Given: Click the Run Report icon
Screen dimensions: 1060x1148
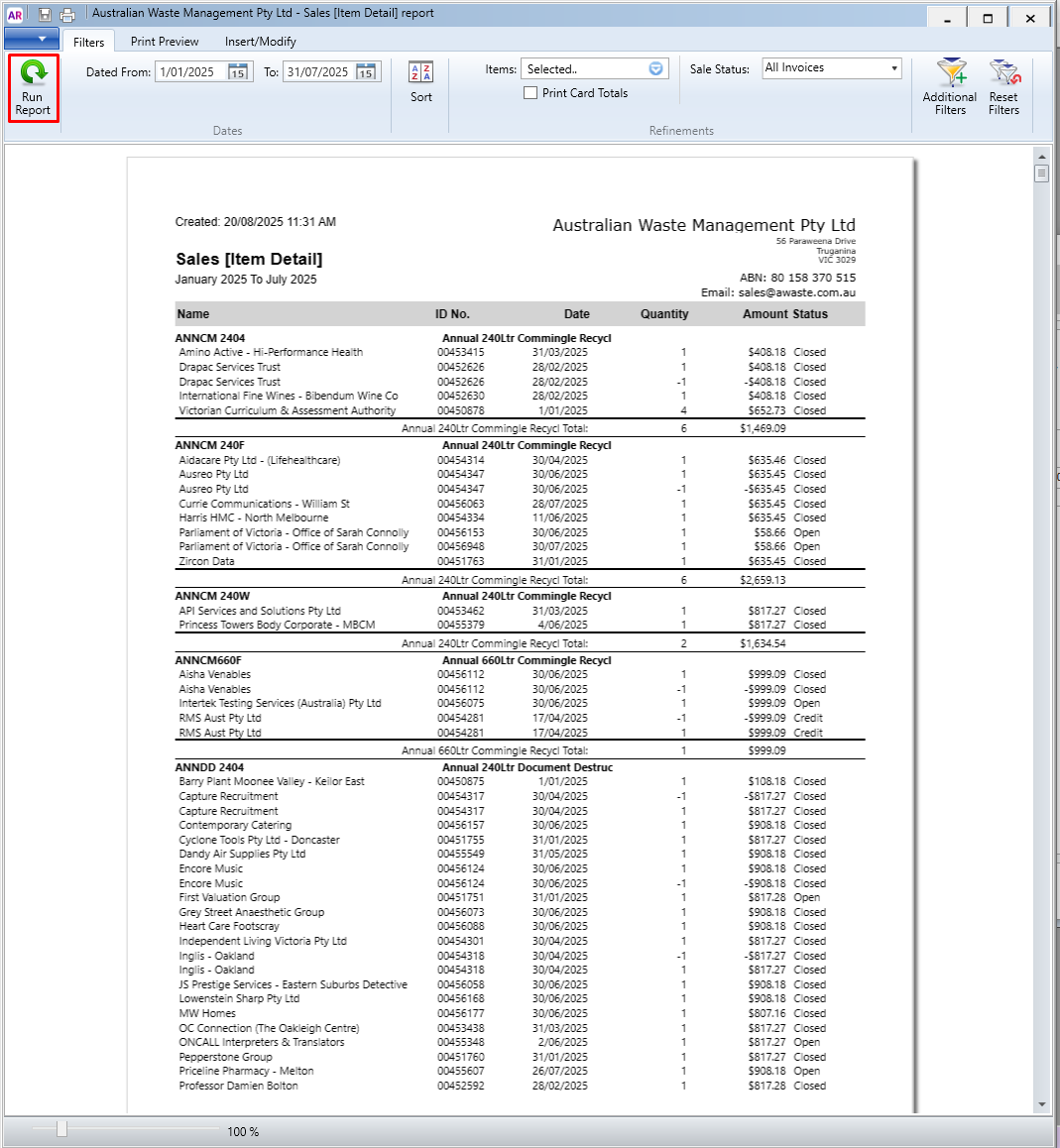Looking at the screenshot, I should [x=33, y=73].
